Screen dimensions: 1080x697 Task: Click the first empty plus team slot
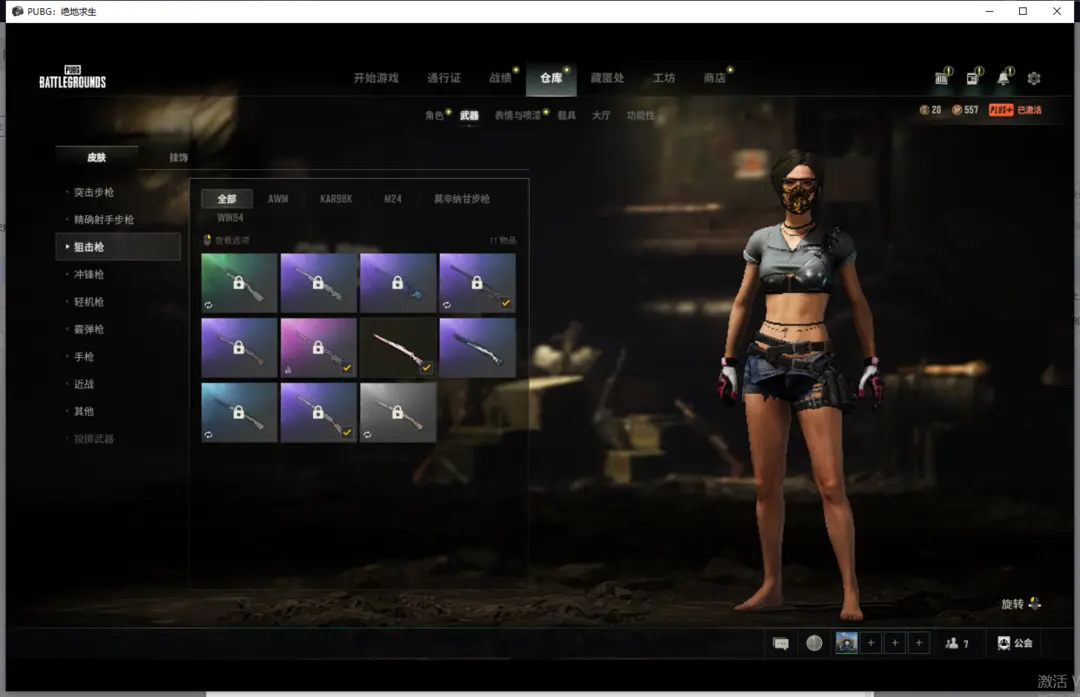coord(871,643)
